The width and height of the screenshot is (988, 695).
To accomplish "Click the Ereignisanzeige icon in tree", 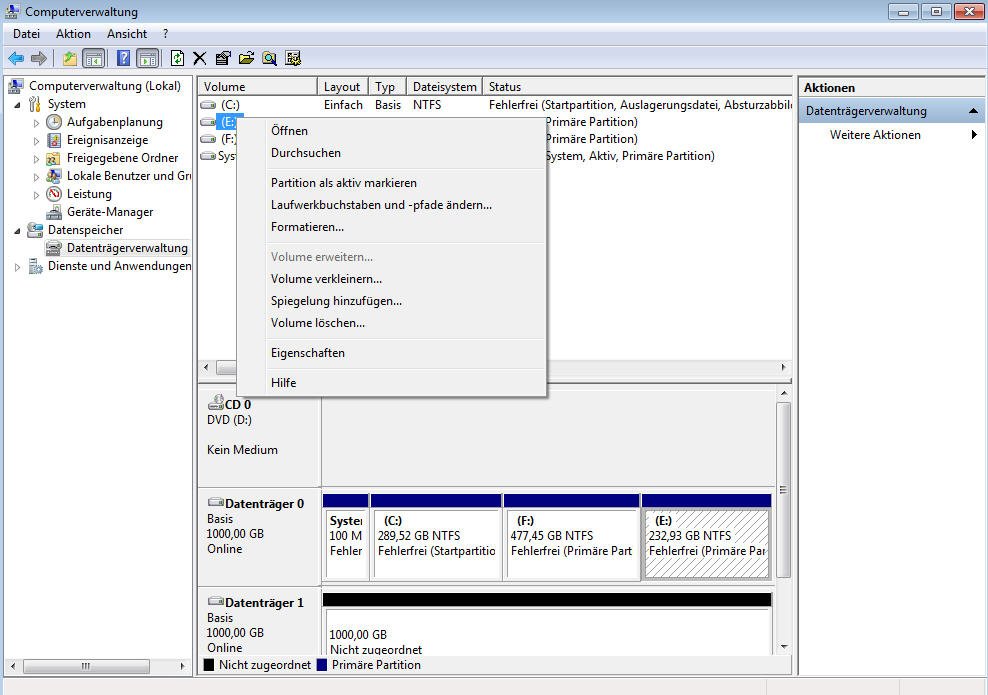I will pyautogui.click(x=54, y=140).
